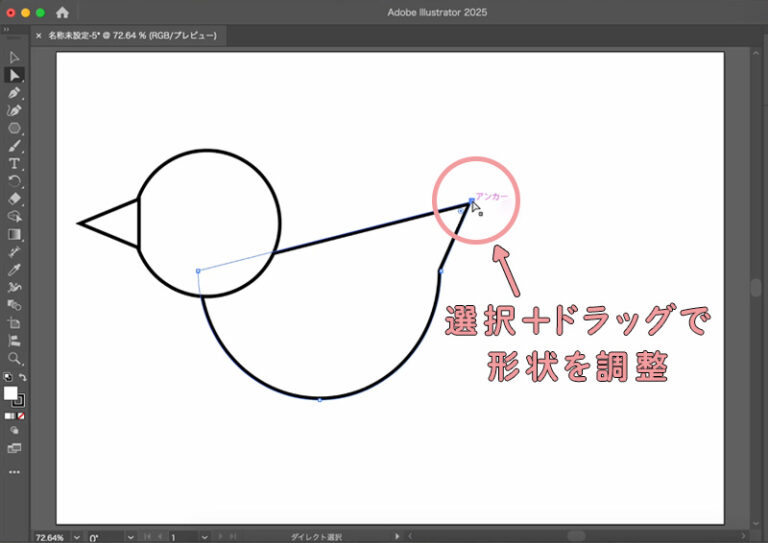The image size is (768, 543).
Task: Open the zoom level dropdown at 72.64%
Action: pyautogui.click(x=76, y=536)
